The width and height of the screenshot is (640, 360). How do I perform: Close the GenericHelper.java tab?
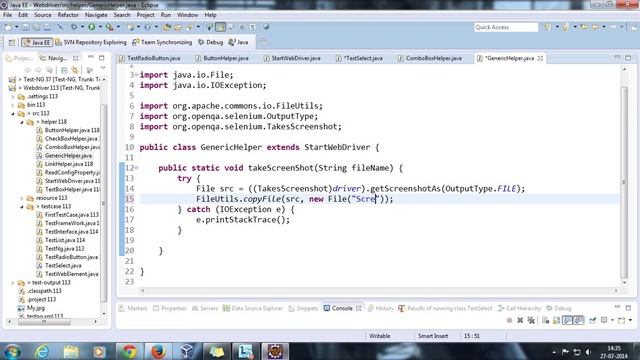(540, 58)
